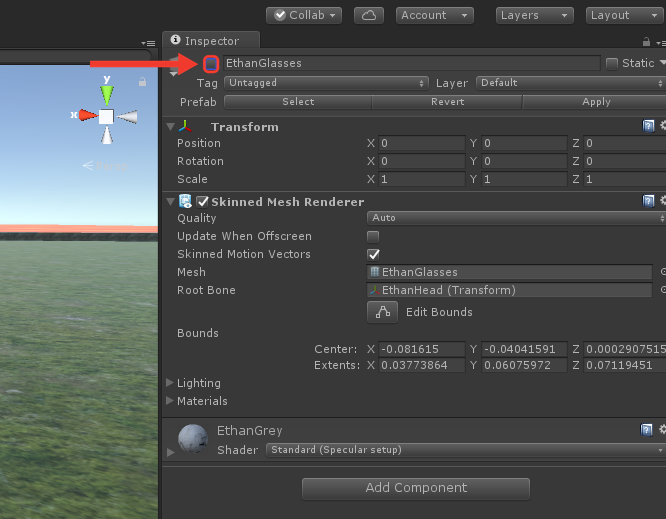666x519 pixels.
Task: Click the EthanGlasses name field
Action: point(411,63)
